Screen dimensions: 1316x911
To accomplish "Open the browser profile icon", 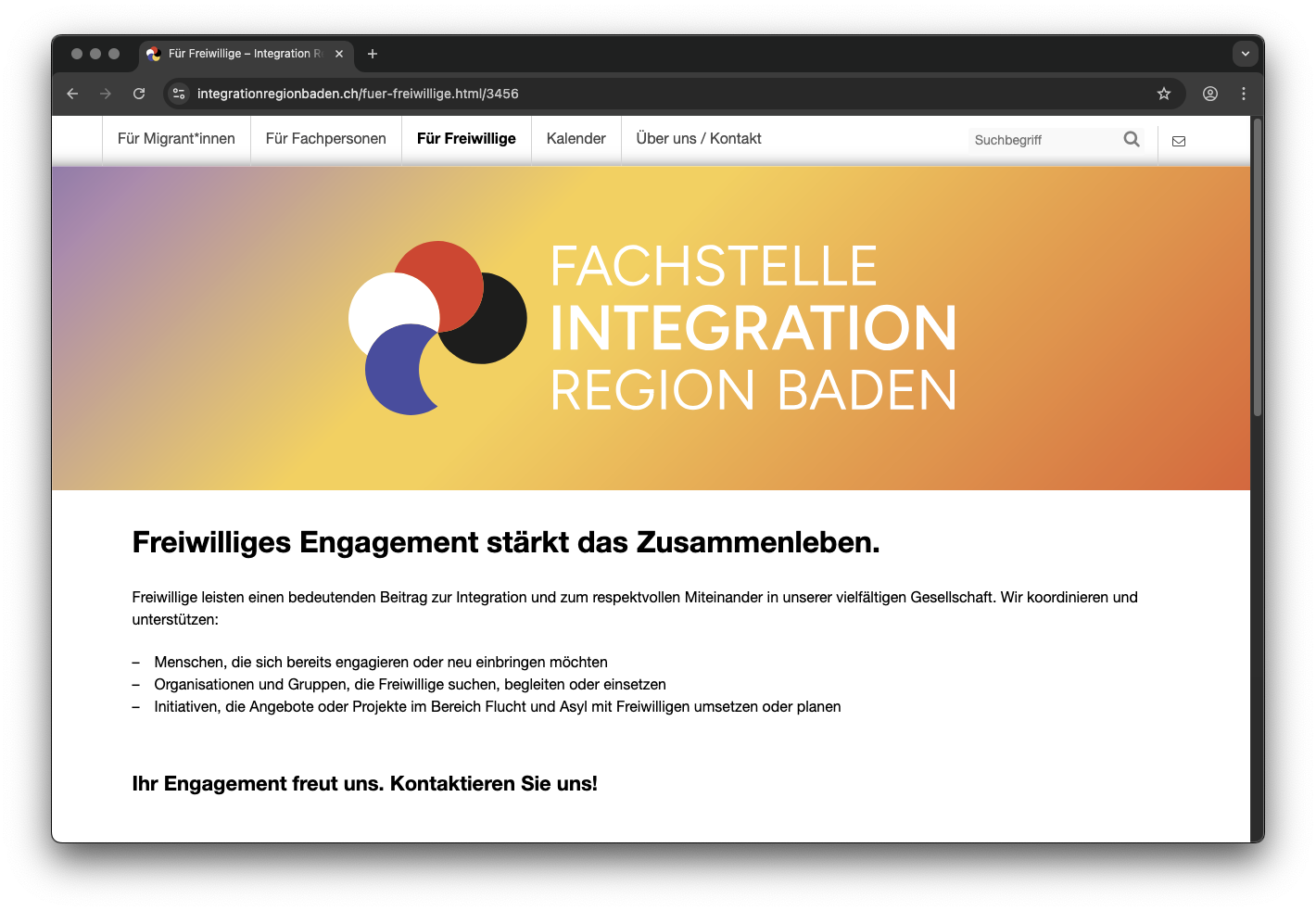I will [x=1210, y=94].
